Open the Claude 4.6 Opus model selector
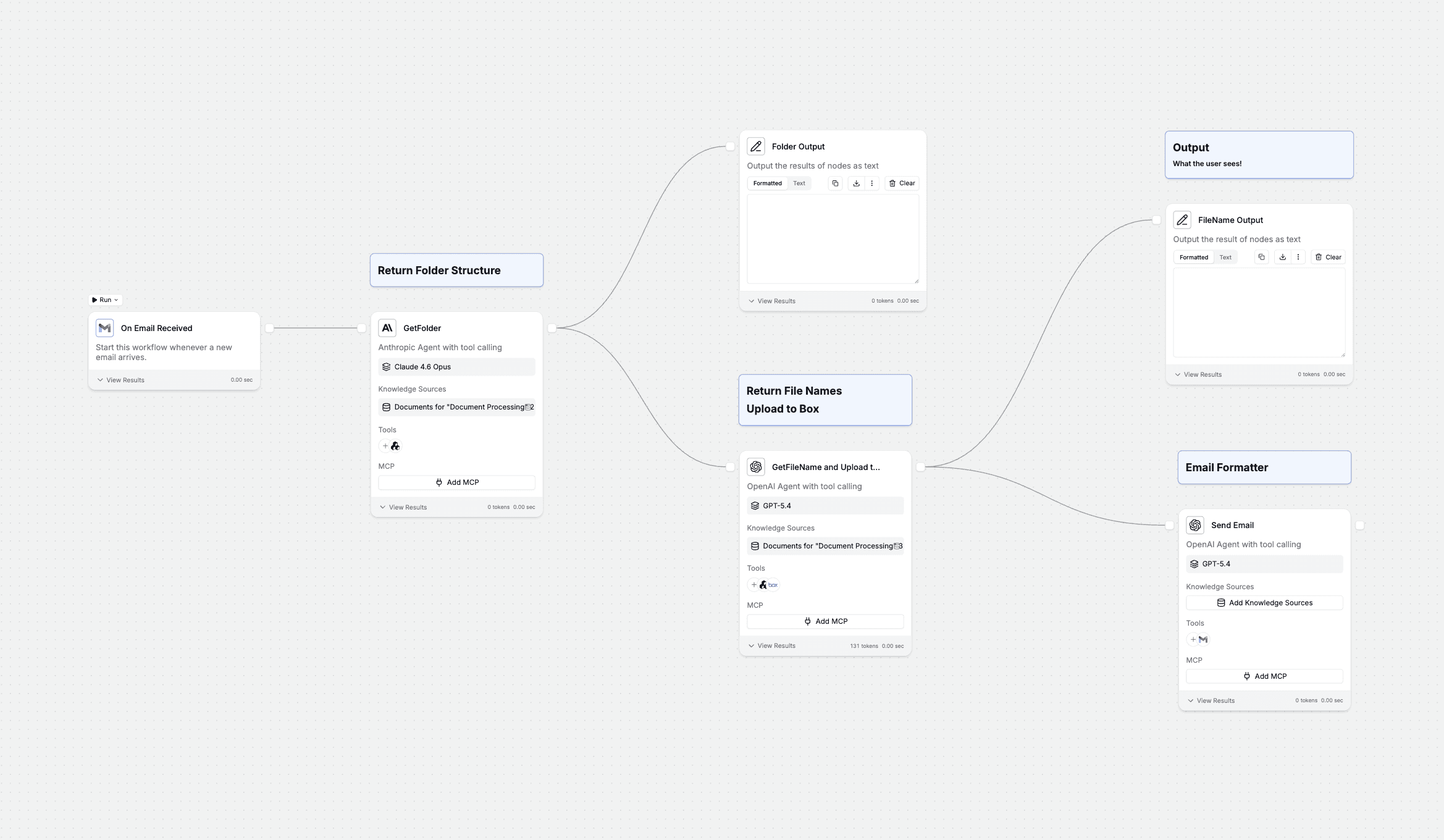 click(x=456, y=367)
